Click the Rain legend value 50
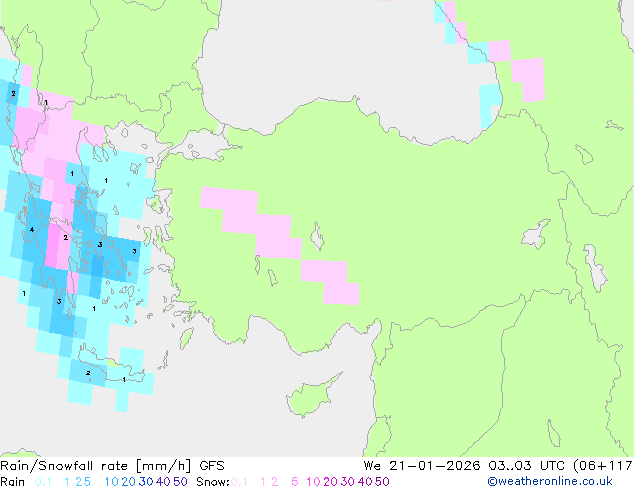This screenshot has width=634, height=490. (x=180, y=482)
